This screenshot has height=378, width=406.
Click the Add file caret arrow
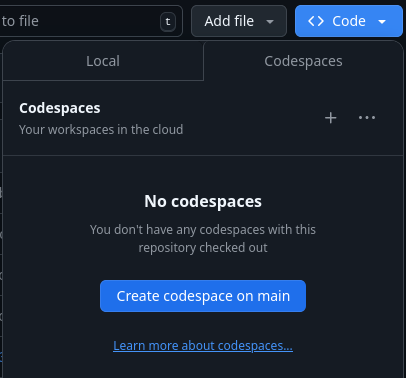click(270, 22)
